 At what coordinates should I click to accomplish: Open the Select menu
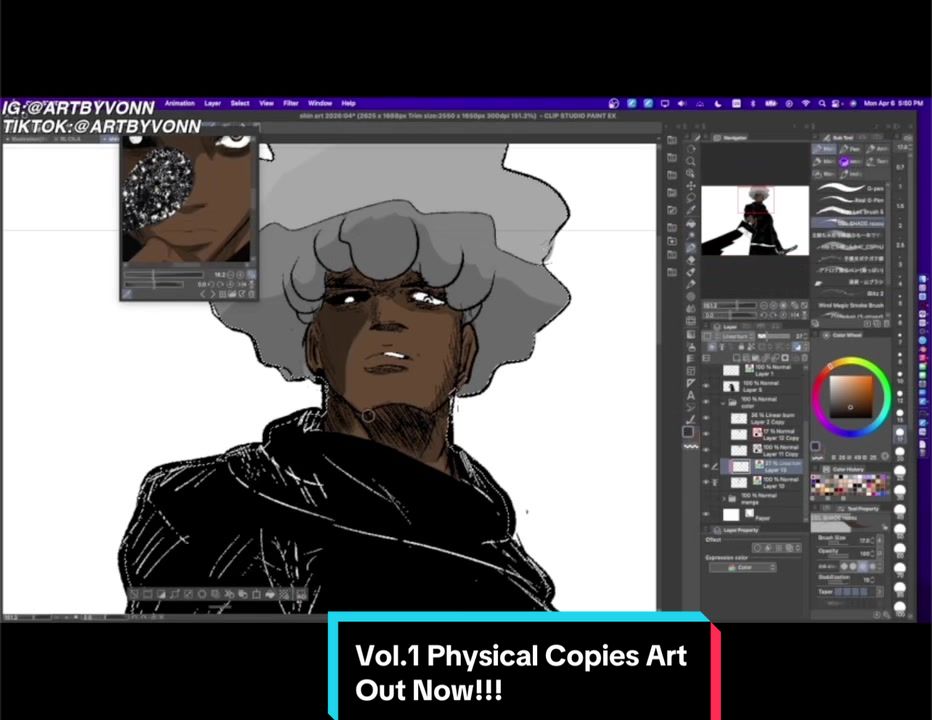click(240, 103)
